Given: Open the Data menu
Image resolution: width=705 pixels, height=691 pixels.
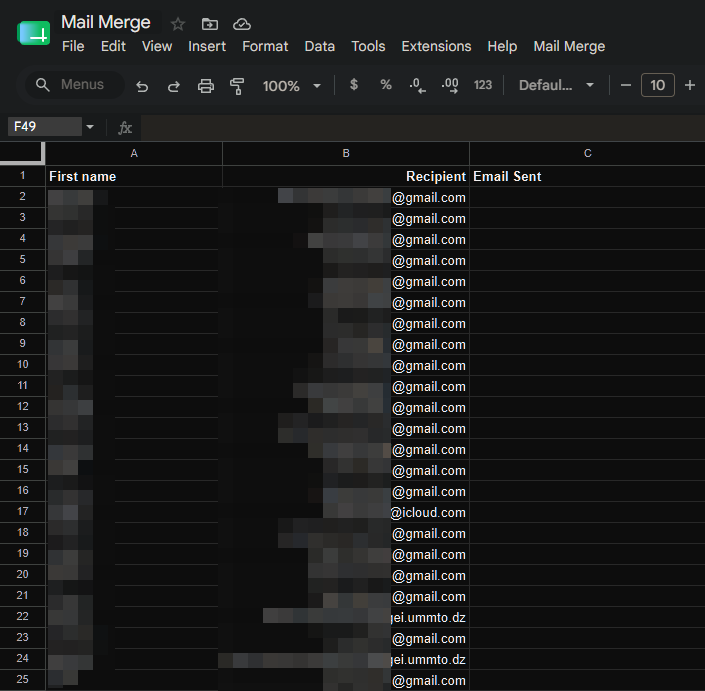Looking at the screenshot, I should pos(320,46).
